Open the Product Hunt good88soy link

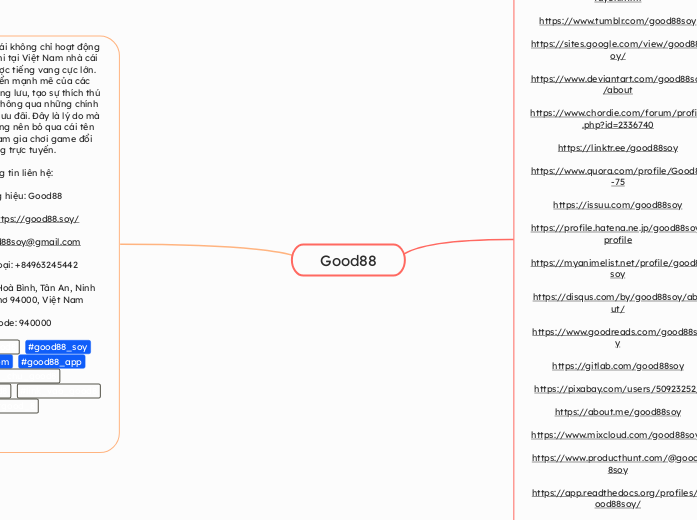[x=614, y=463]
